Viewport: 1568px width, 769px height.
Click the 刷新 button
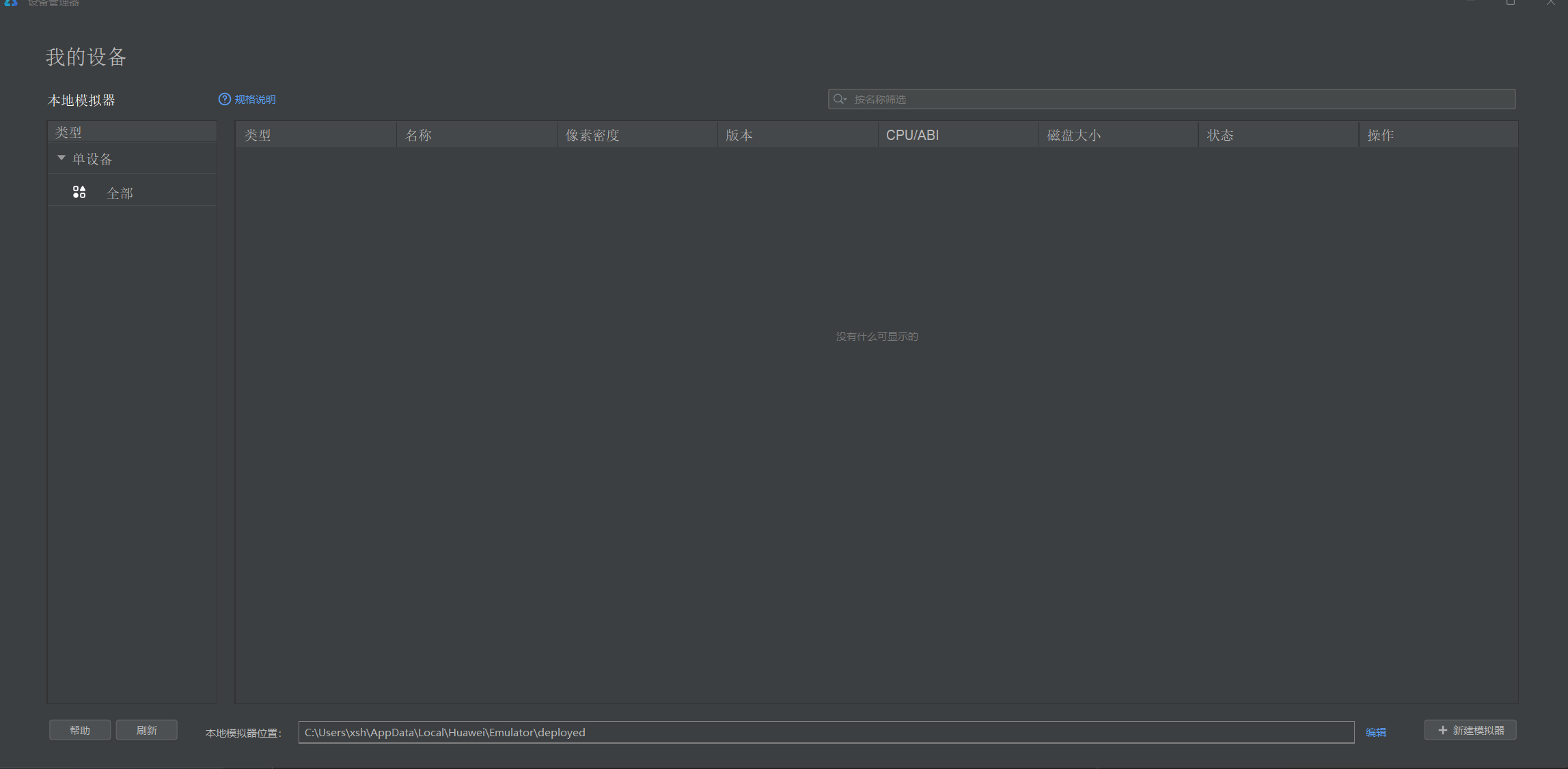point(147,730)
